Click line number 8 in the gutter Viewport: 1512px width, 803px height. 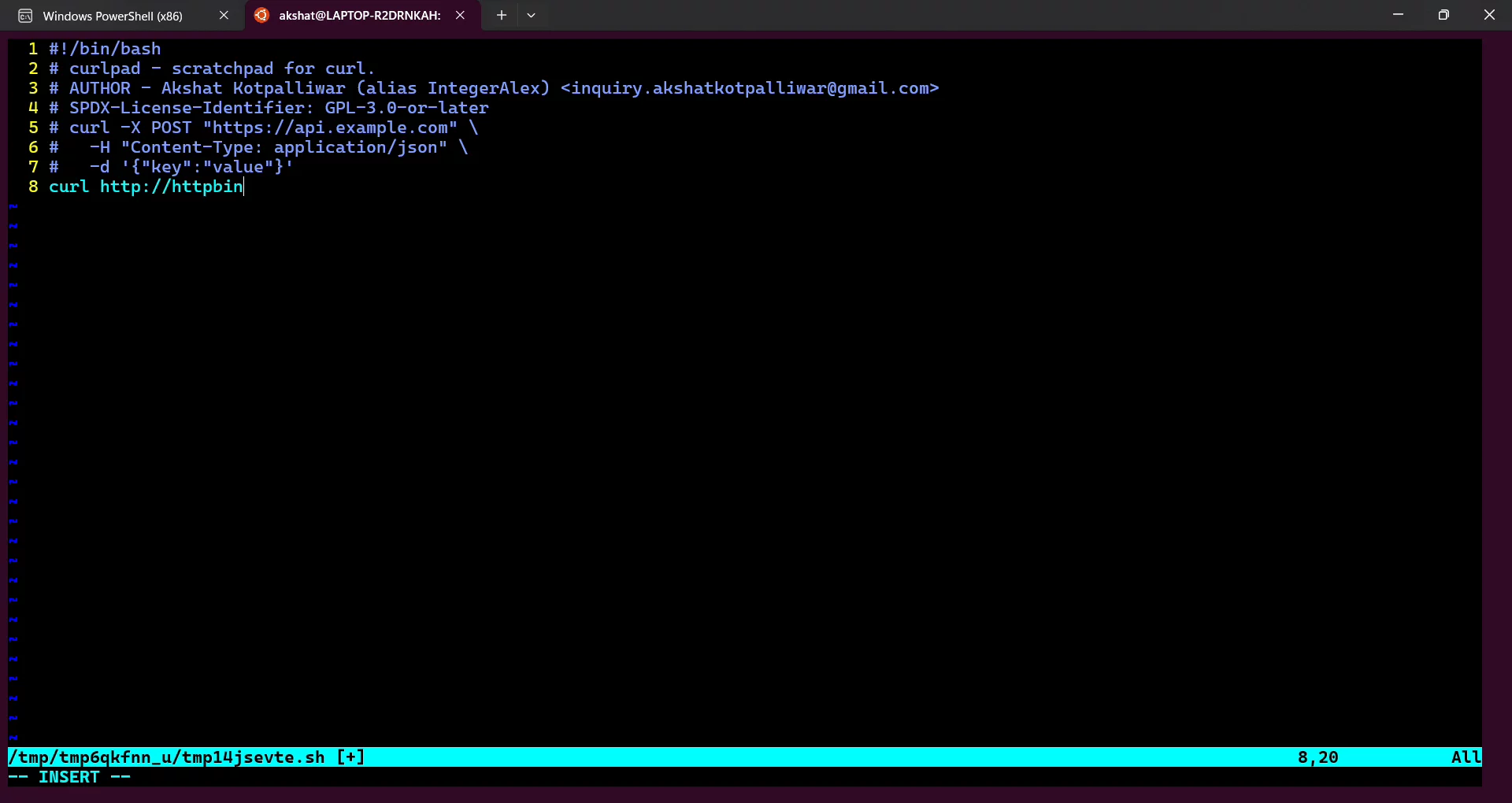(32, 187)
